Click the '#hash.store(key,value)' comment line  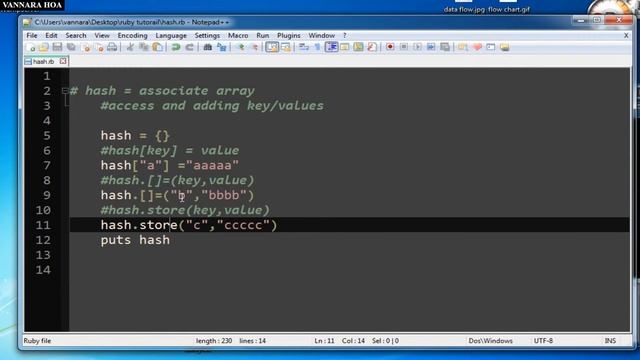pyautogui.click(x=185, y=210)
